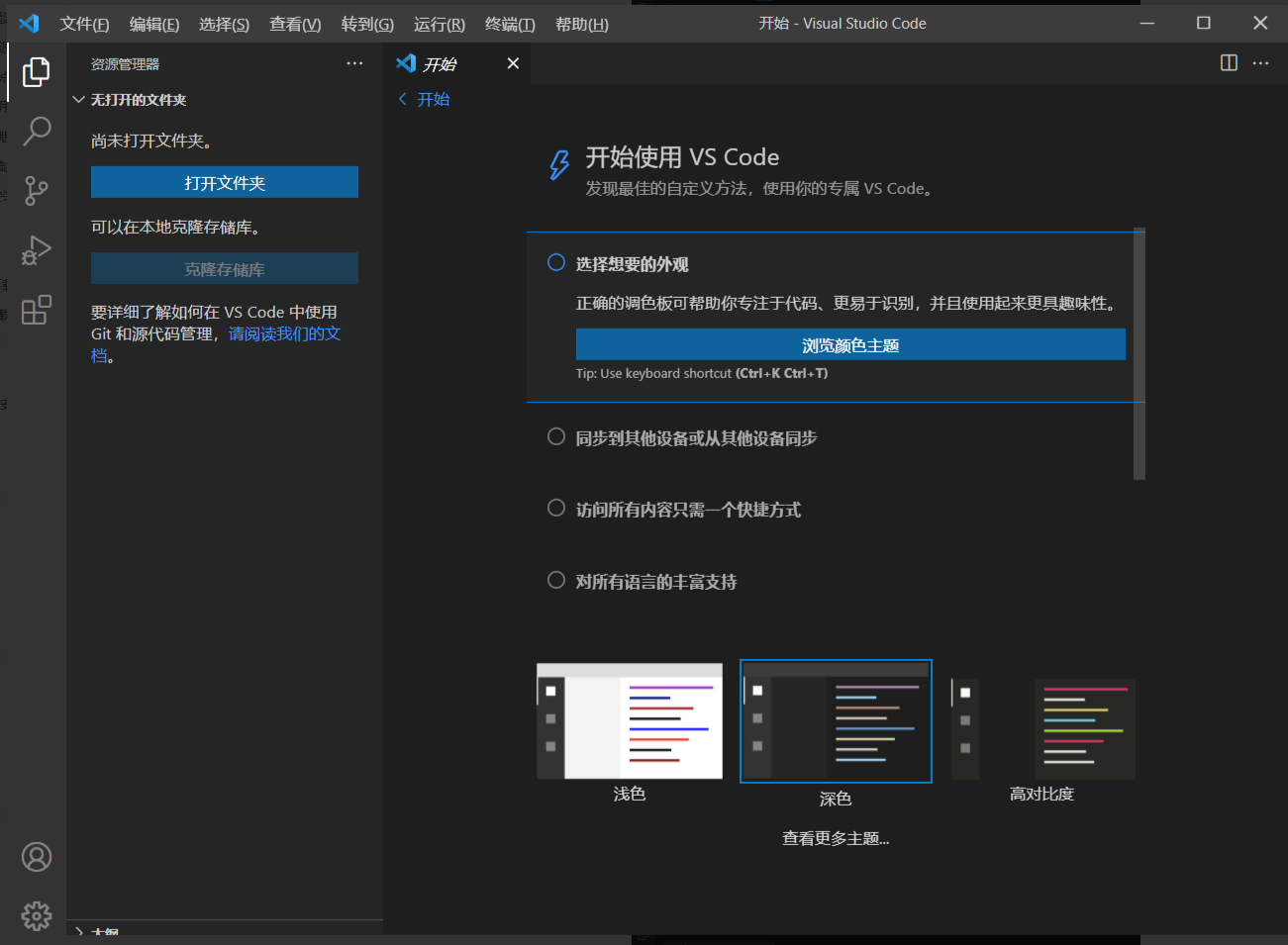Go back using the 开始 breadcrumb chevron
Screen dimensions: 1288x945
[x=402, y=99]
